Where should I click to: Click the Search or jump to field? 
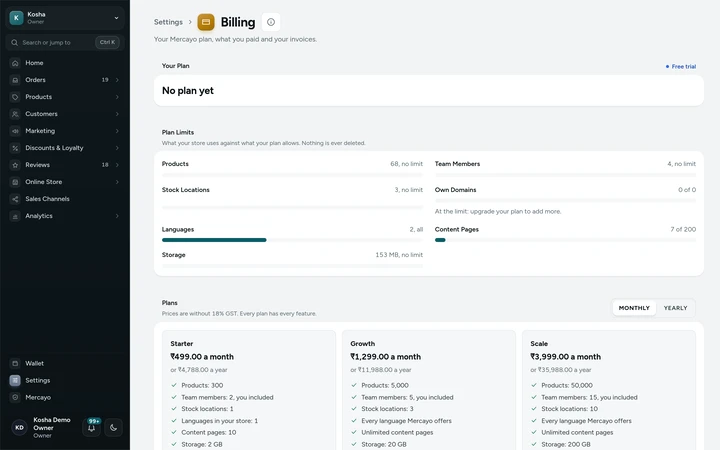pos(65,42)
